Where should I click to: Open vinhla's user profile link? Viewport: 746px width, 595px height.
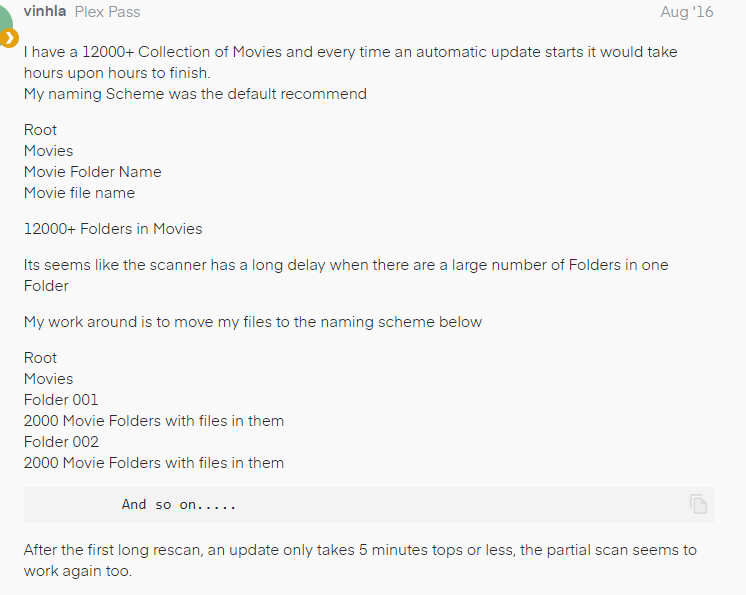tap(45, 12)
